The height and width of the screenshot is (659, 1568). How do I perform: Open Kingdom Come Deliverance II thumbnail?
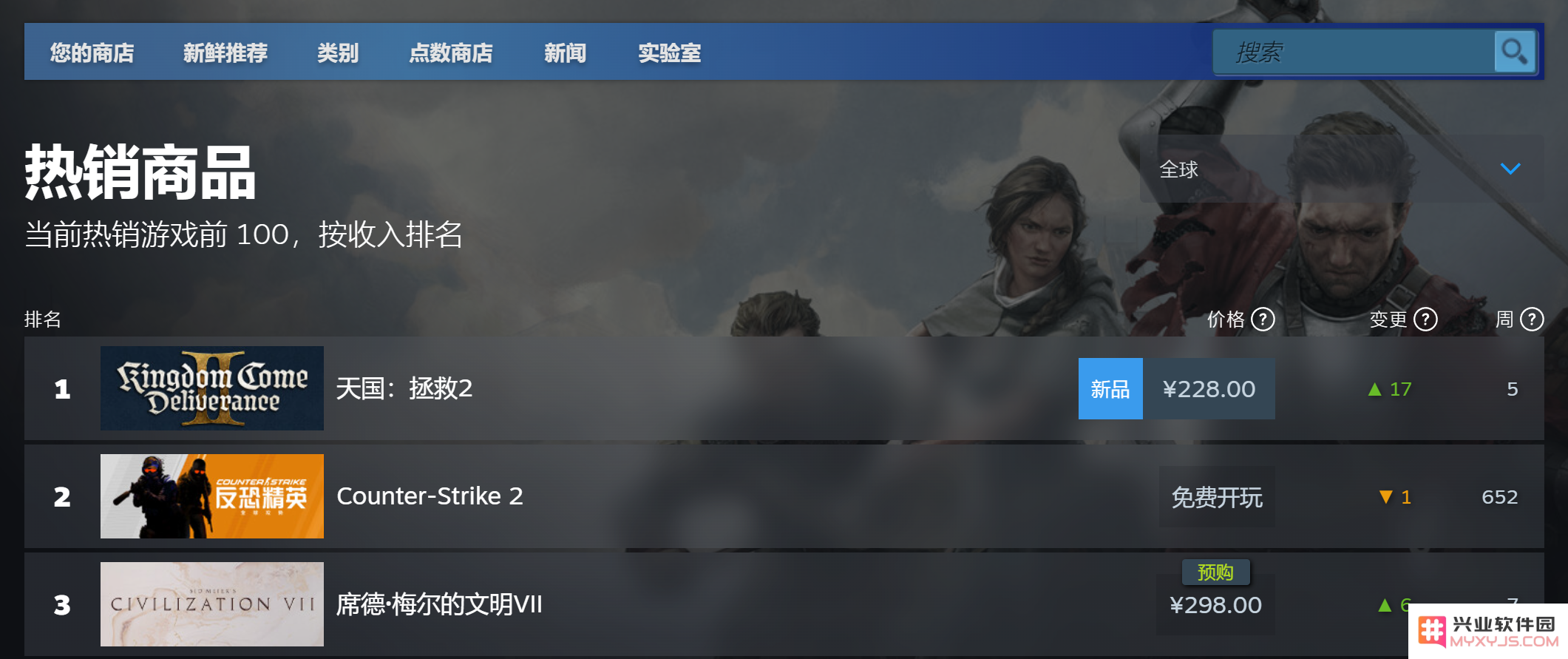pos(212,388)
